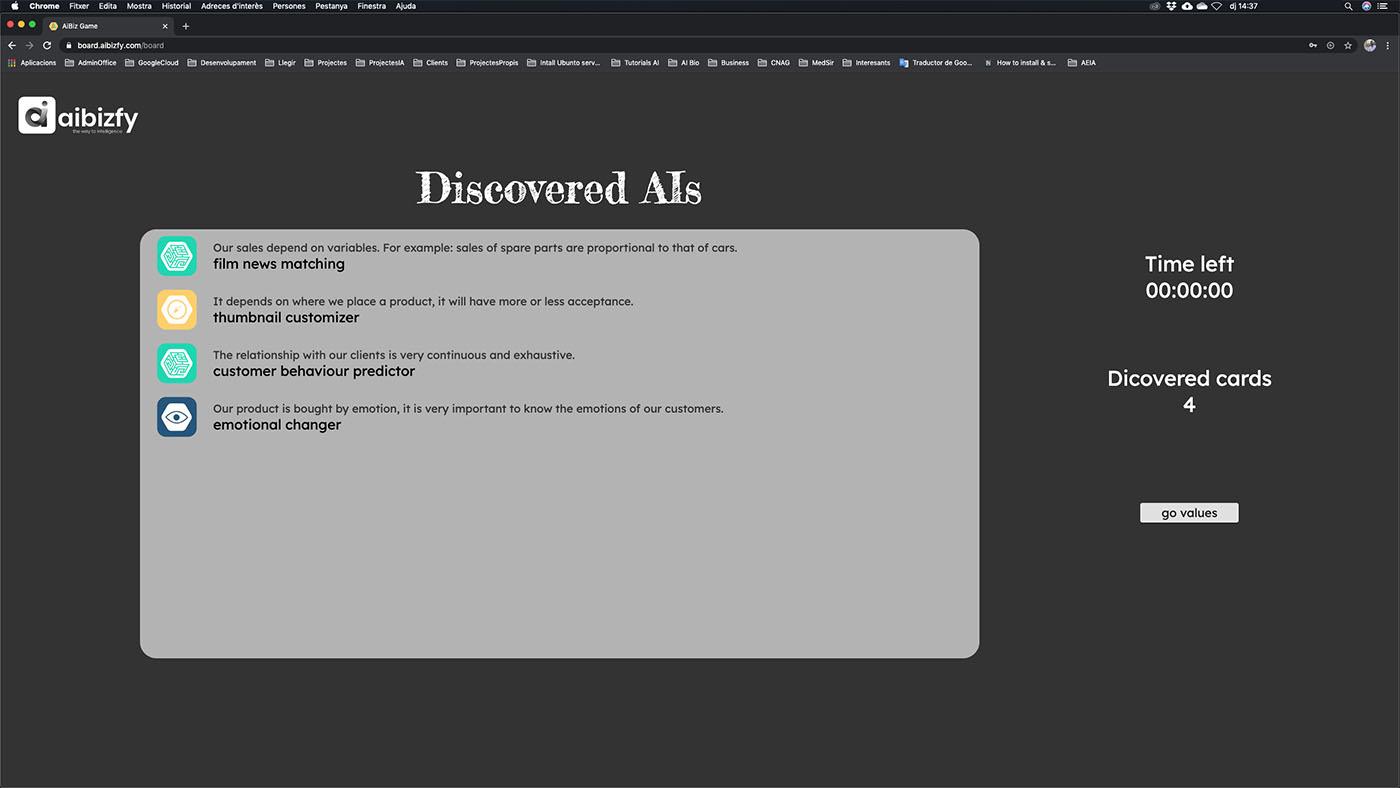Go back with the browser back arrow
The width and height of the screenshot is (1400, 788).
click(x=12, y=45)
